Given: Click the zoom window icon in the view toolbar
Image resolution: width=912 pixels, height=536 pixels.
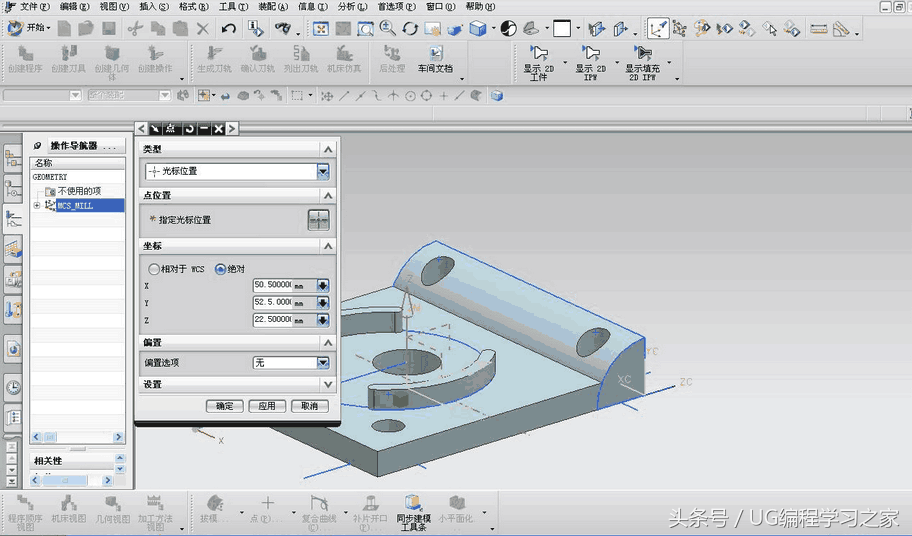Looking at the screenshot, I should (365, 28).
